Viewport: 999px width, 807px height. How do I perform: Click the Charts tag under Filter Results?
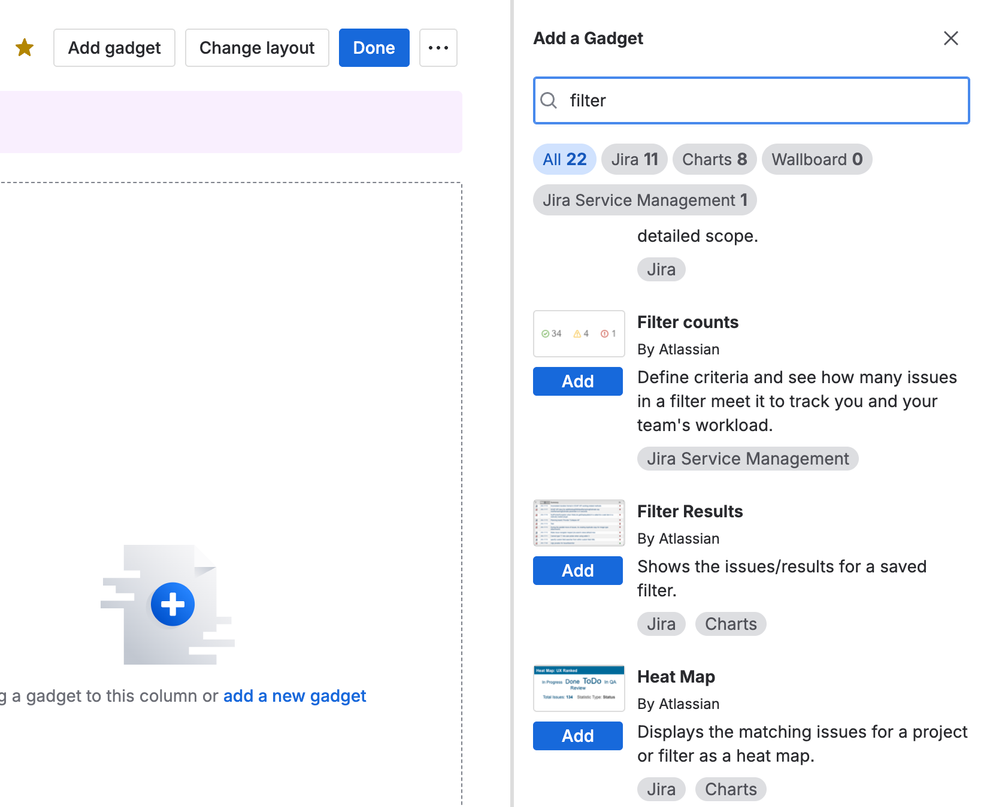tap(731, 624)
